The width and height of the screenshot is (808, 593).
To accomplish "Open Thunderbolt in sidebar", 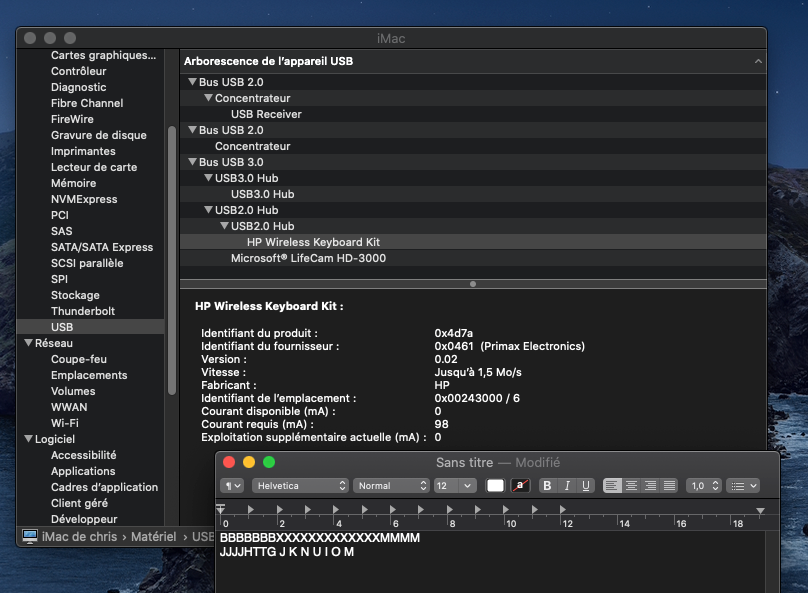I will [82, 311].
